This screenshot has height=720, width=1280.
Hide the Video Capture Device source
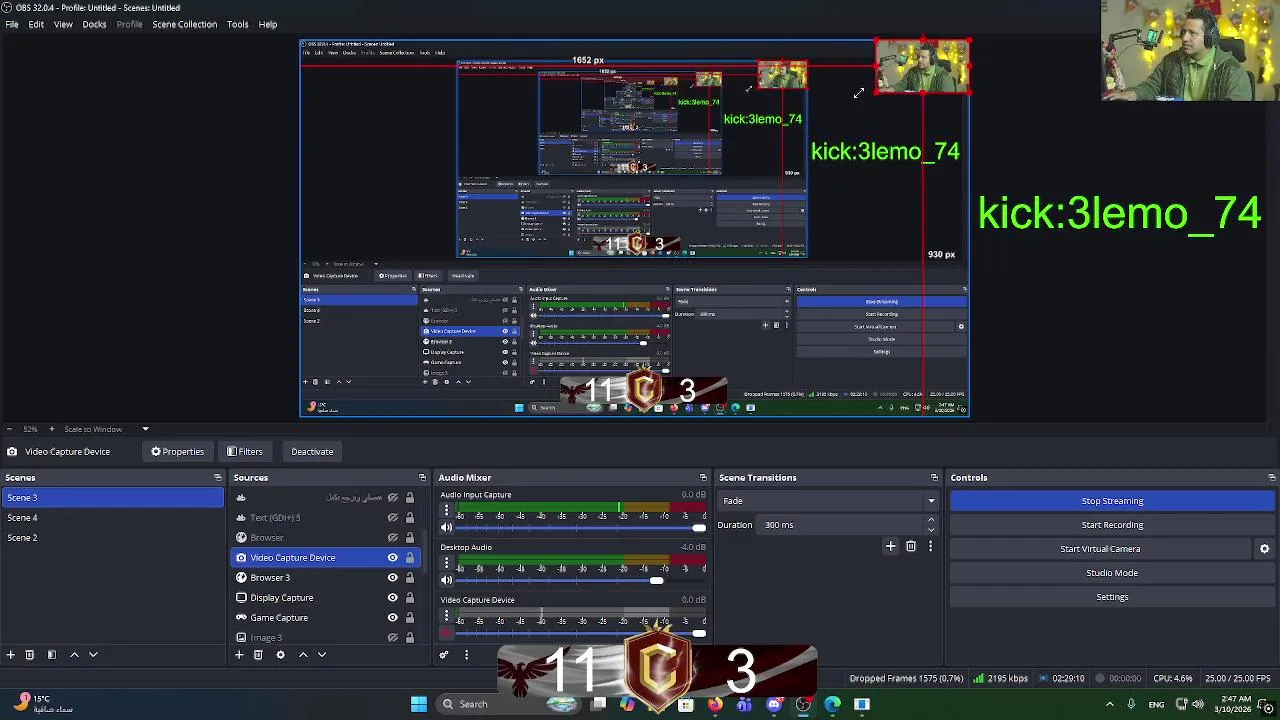[393, 558]
